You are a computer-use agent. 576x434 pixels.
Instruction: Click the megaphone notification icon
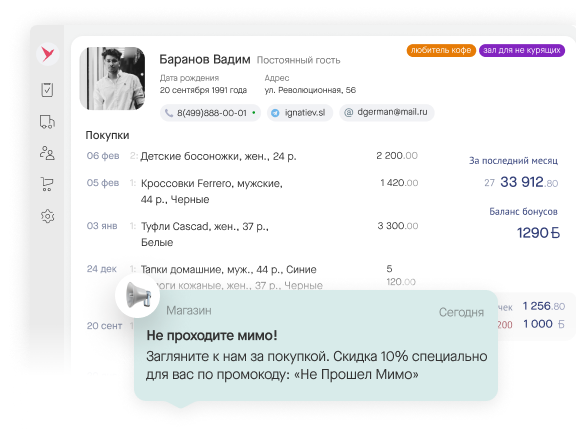138,295
